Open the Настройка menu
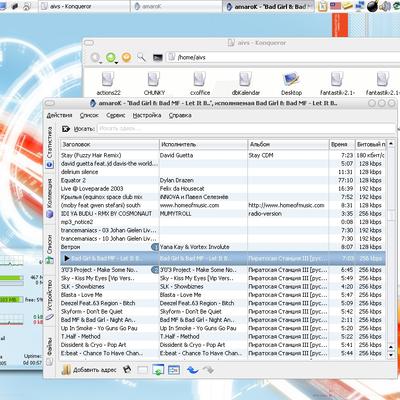The width and height of the screenshot is (400, 400). 147,115
